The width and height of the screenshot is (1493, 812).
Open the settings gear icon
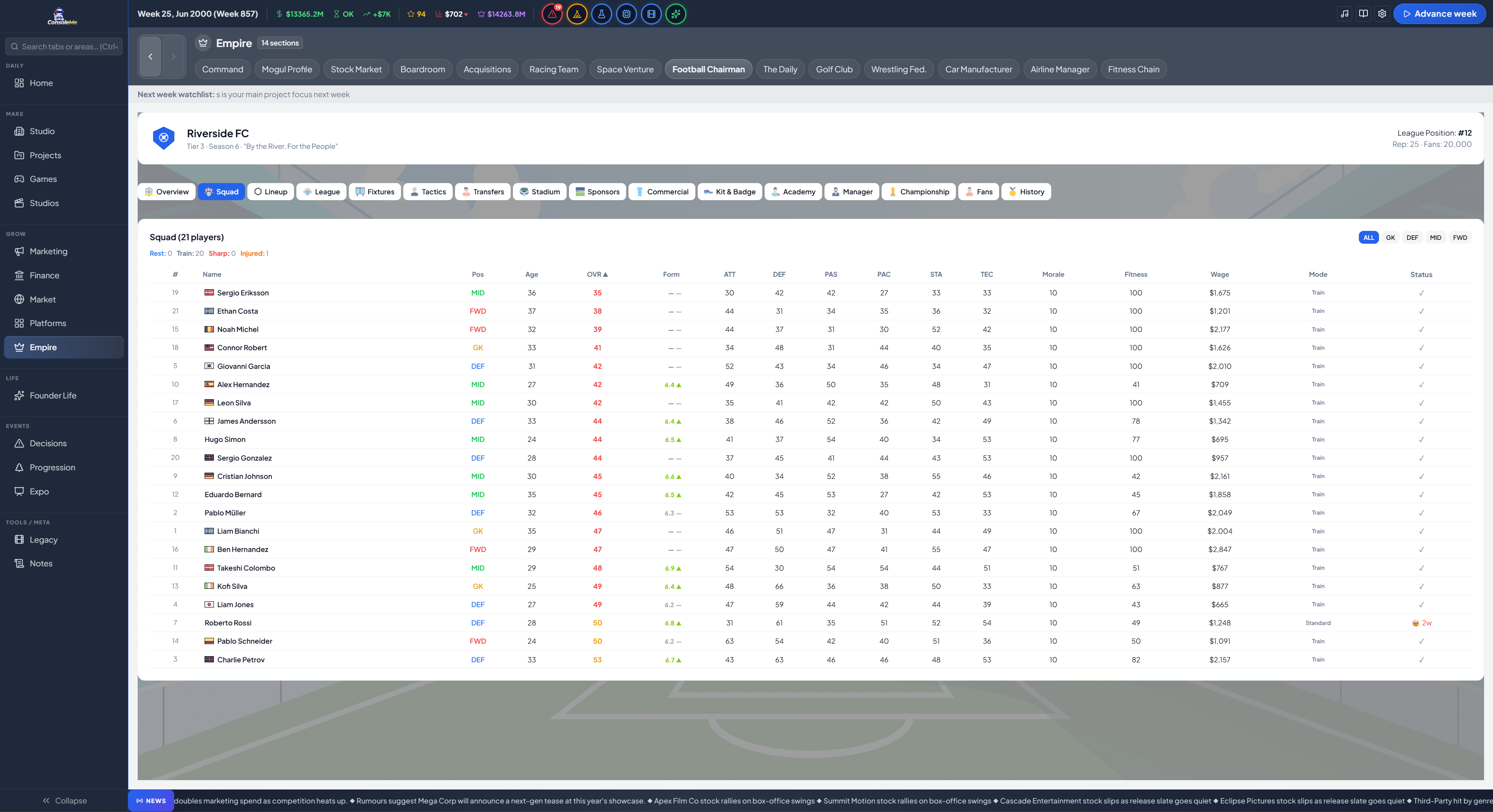1382,14
